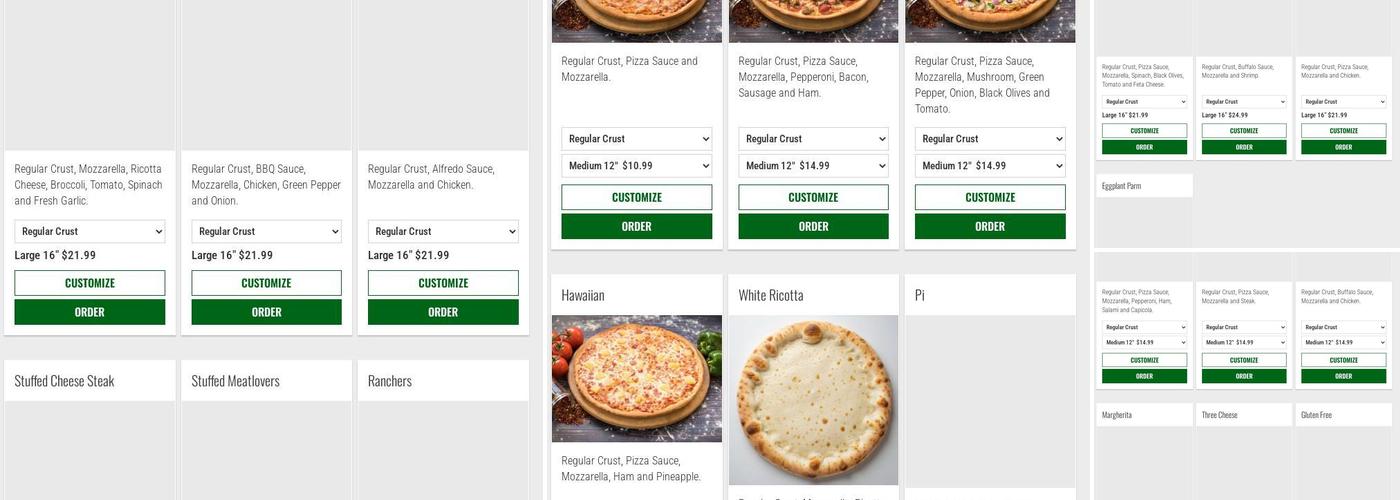The height and width of the screenshot is (500, 1400).
Task: Customize the mushroom, onion and olive pizza
Action: [x=989, y=197]
